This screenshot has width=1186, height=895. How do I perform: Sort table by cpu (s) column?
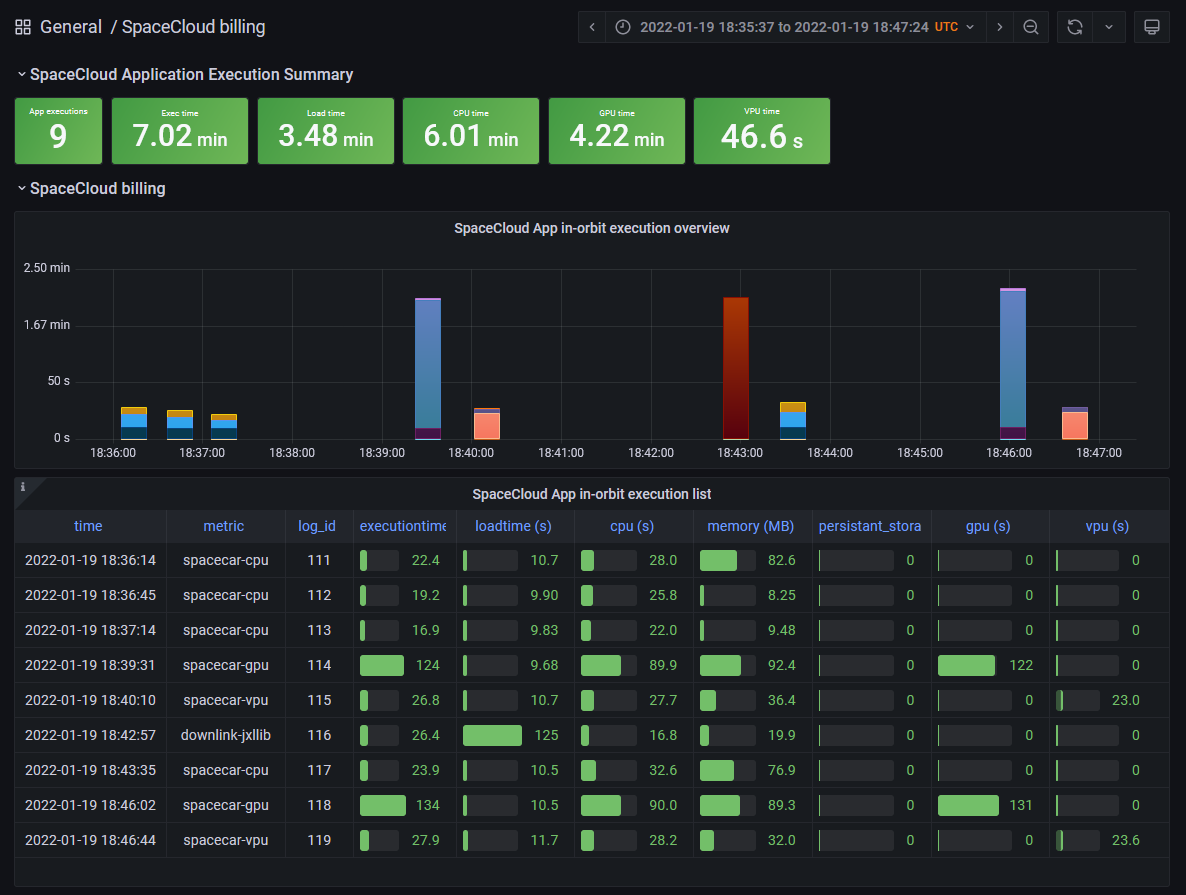click(x=632, y=526)
